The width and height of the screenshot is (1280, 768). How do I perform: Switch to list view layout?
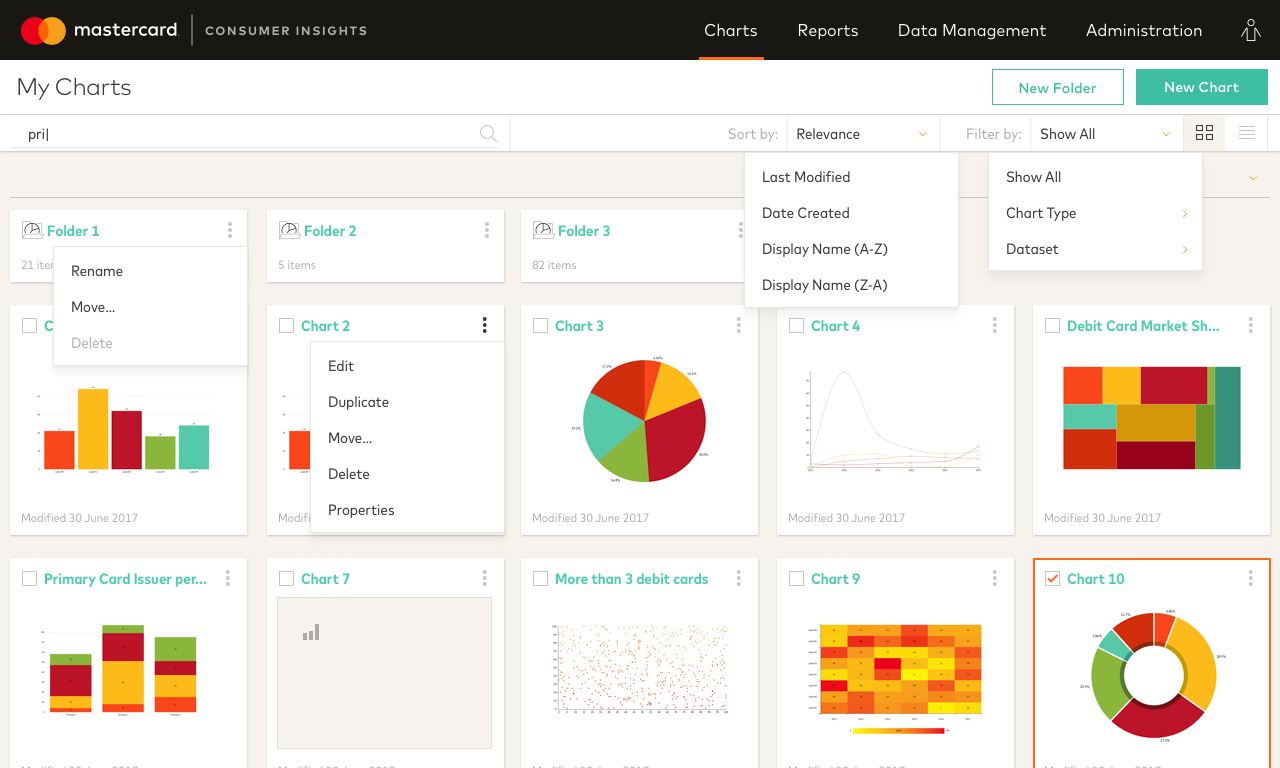pos(1246,132)
